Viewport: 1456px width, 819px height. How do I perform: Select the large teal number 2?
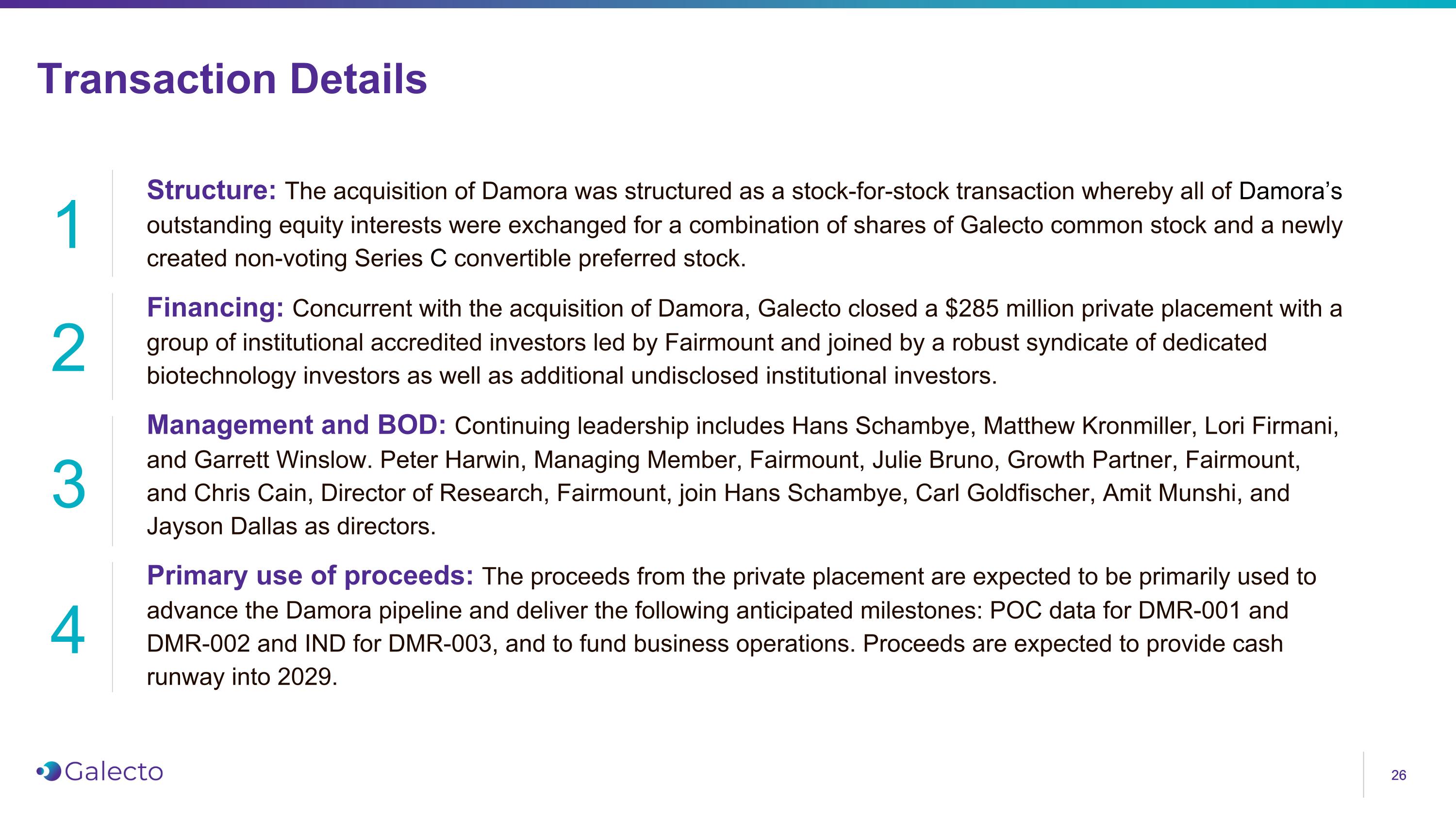pos(68,348)
